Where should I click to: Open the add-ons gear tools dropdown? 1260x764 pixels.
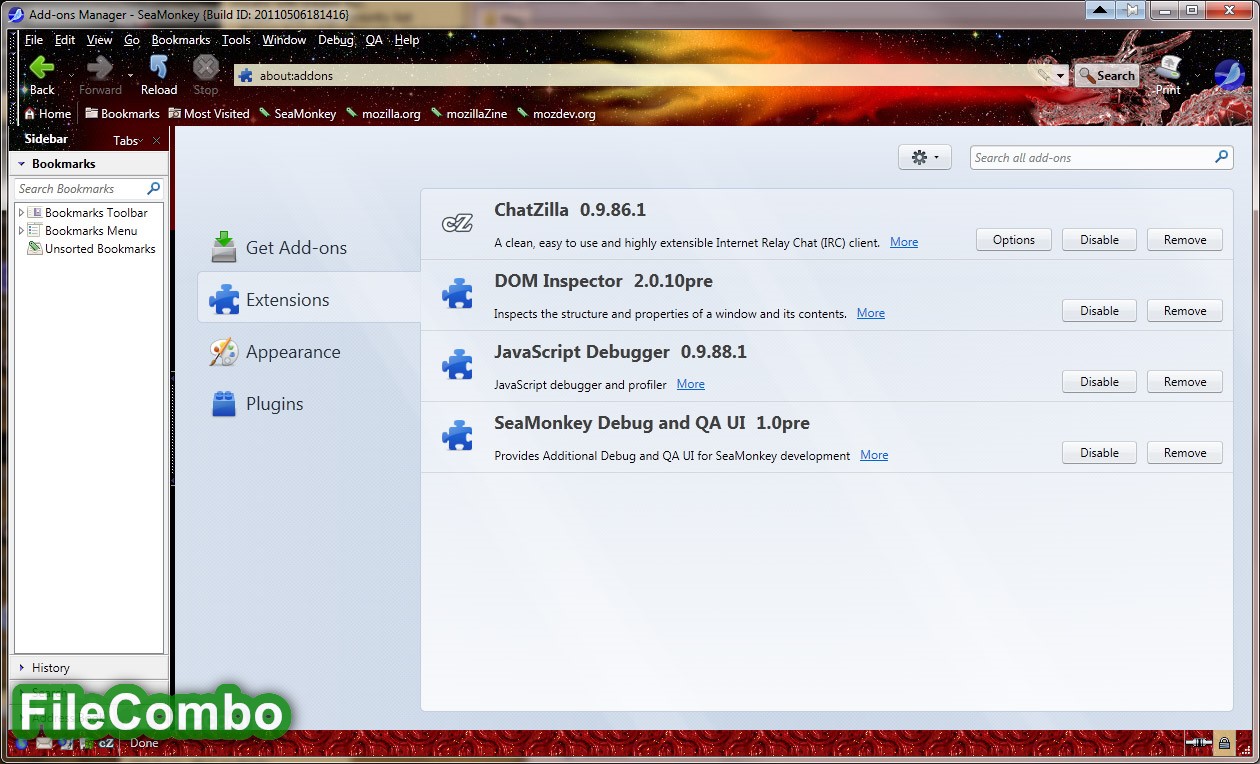click(925, 157)
